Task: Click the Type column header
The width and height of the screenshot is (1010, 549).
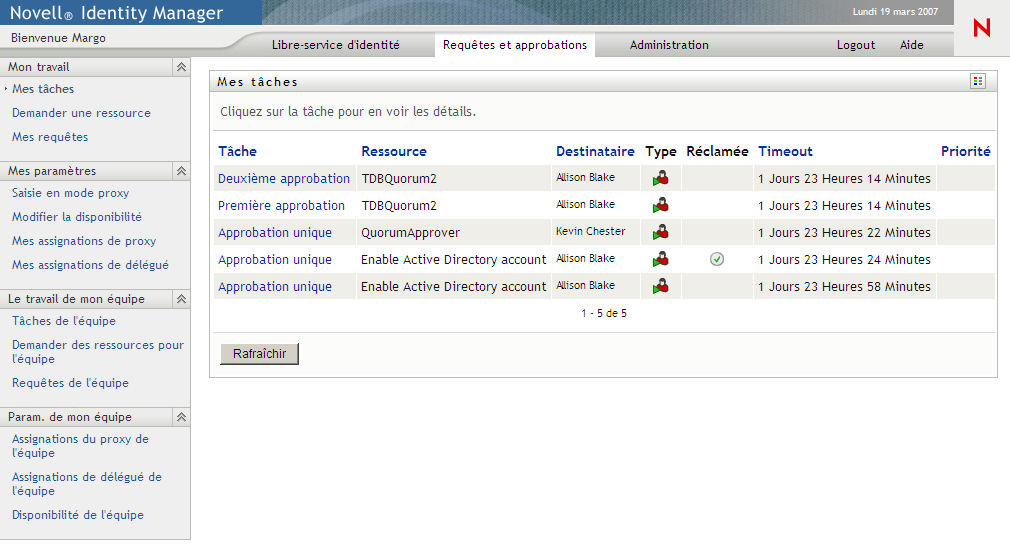Action: tap(661, 151)
